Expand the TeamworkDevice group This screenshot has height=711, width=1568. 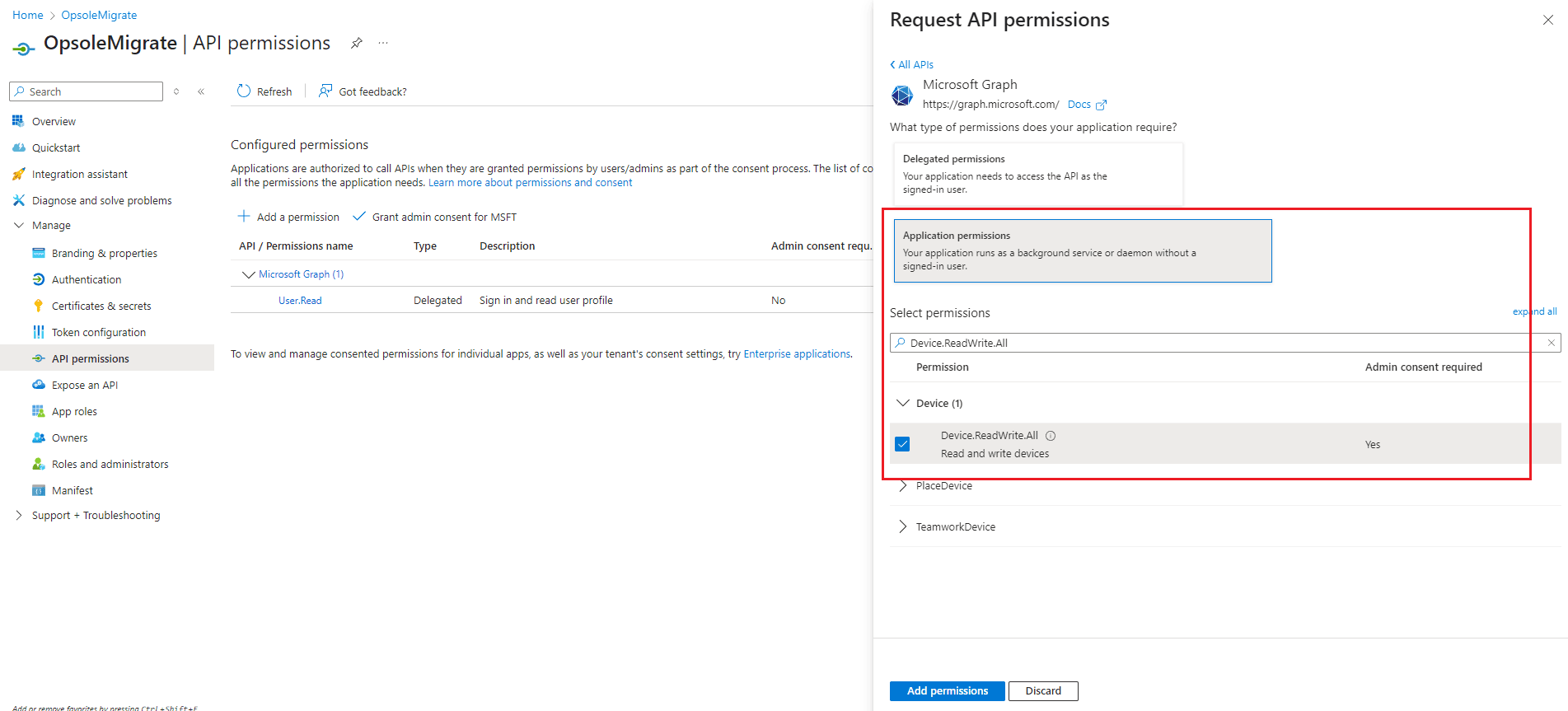pyautogui.click(x=903, y=526)
